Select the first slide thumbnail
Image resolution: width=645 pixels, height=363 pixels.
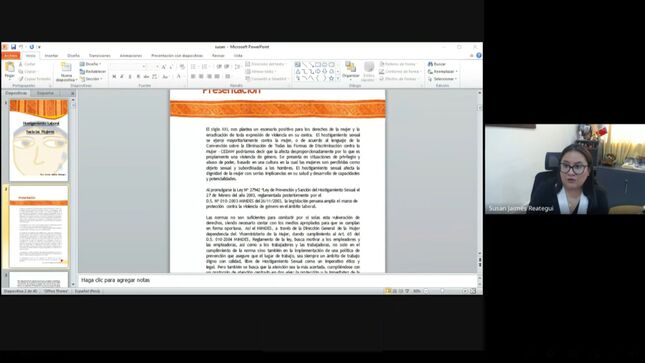click(x=39, y=140)
